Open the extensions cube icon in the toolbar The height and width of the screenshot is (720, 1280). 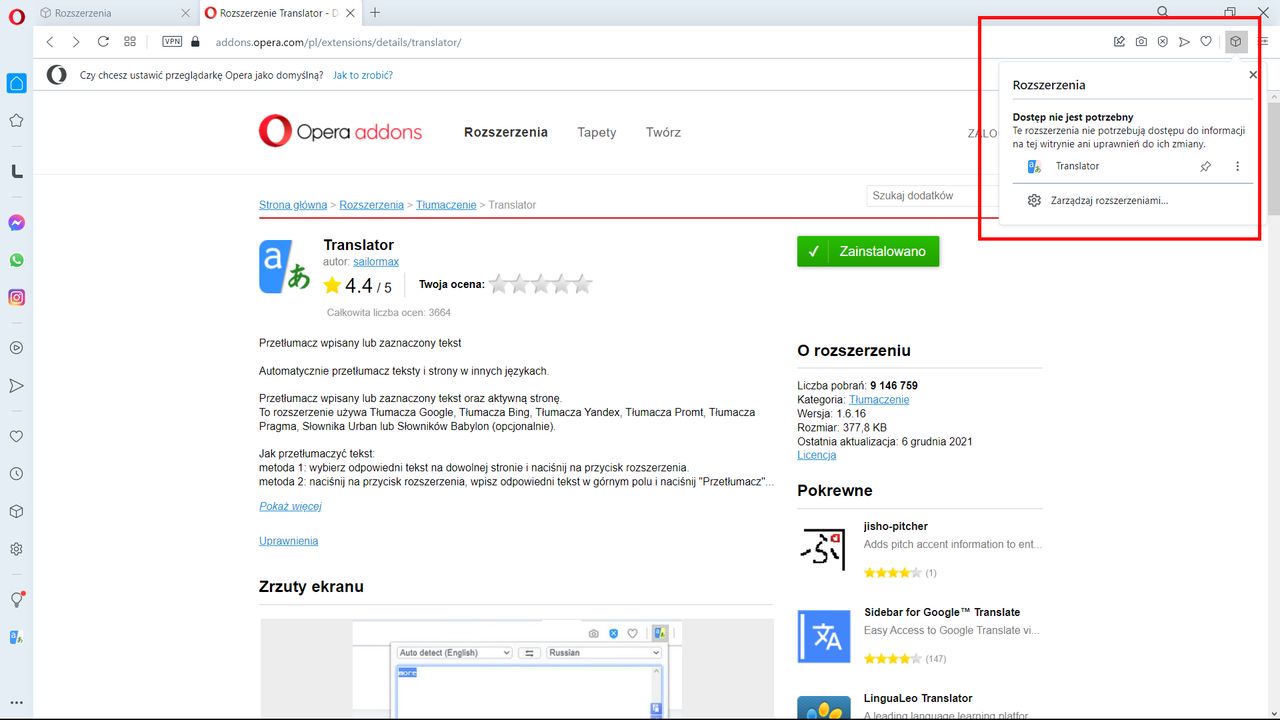click(1236, 41)
